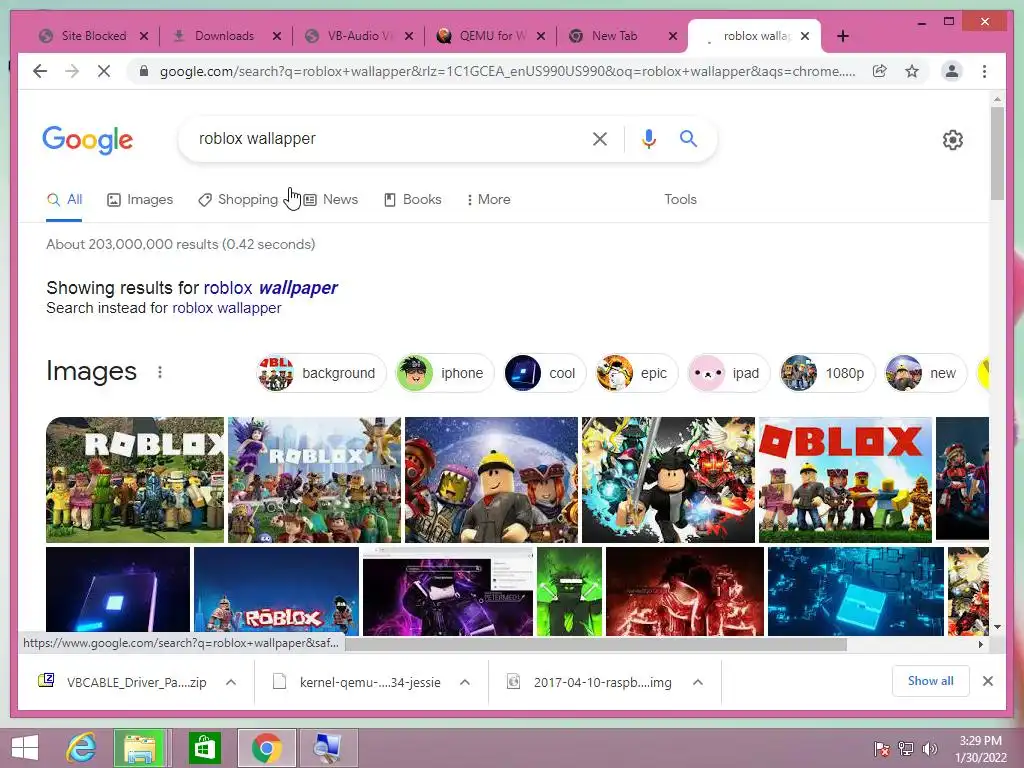Open Images section three-dot options
This screenshot has width=1024, height=768.
[x=159, y=372]
